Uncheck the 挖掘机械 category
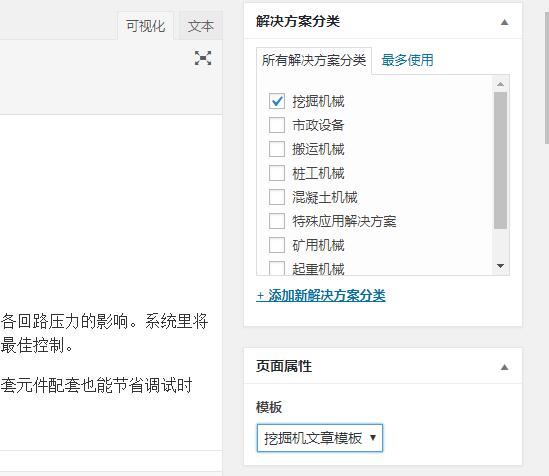Image resolution: width=549 pixels, height=476 pixels. (277, 101)
